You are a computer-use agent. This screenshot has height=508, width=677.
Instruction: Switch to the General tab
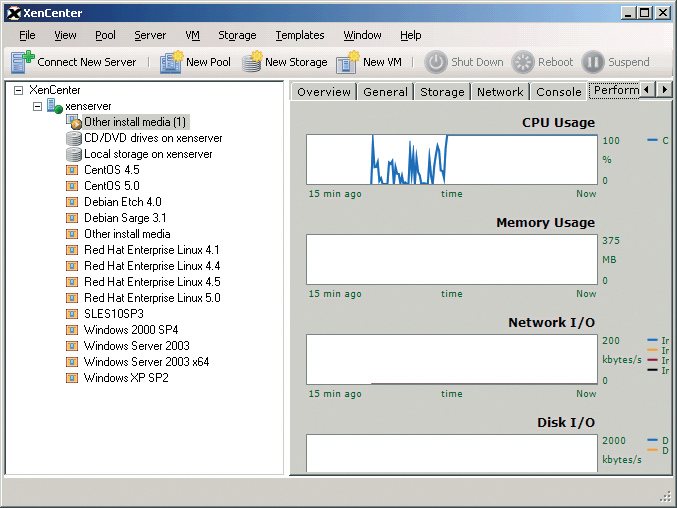coord(386,92)
